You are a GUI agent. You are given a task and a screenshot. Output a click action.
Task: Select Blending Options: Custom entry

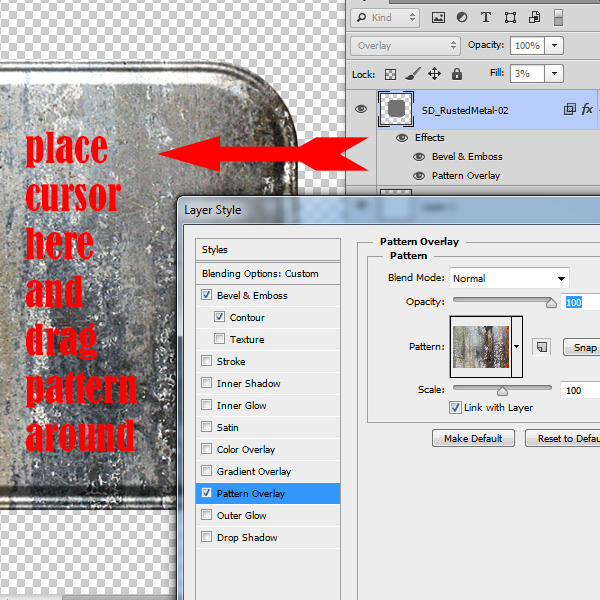tap(268, 274)
